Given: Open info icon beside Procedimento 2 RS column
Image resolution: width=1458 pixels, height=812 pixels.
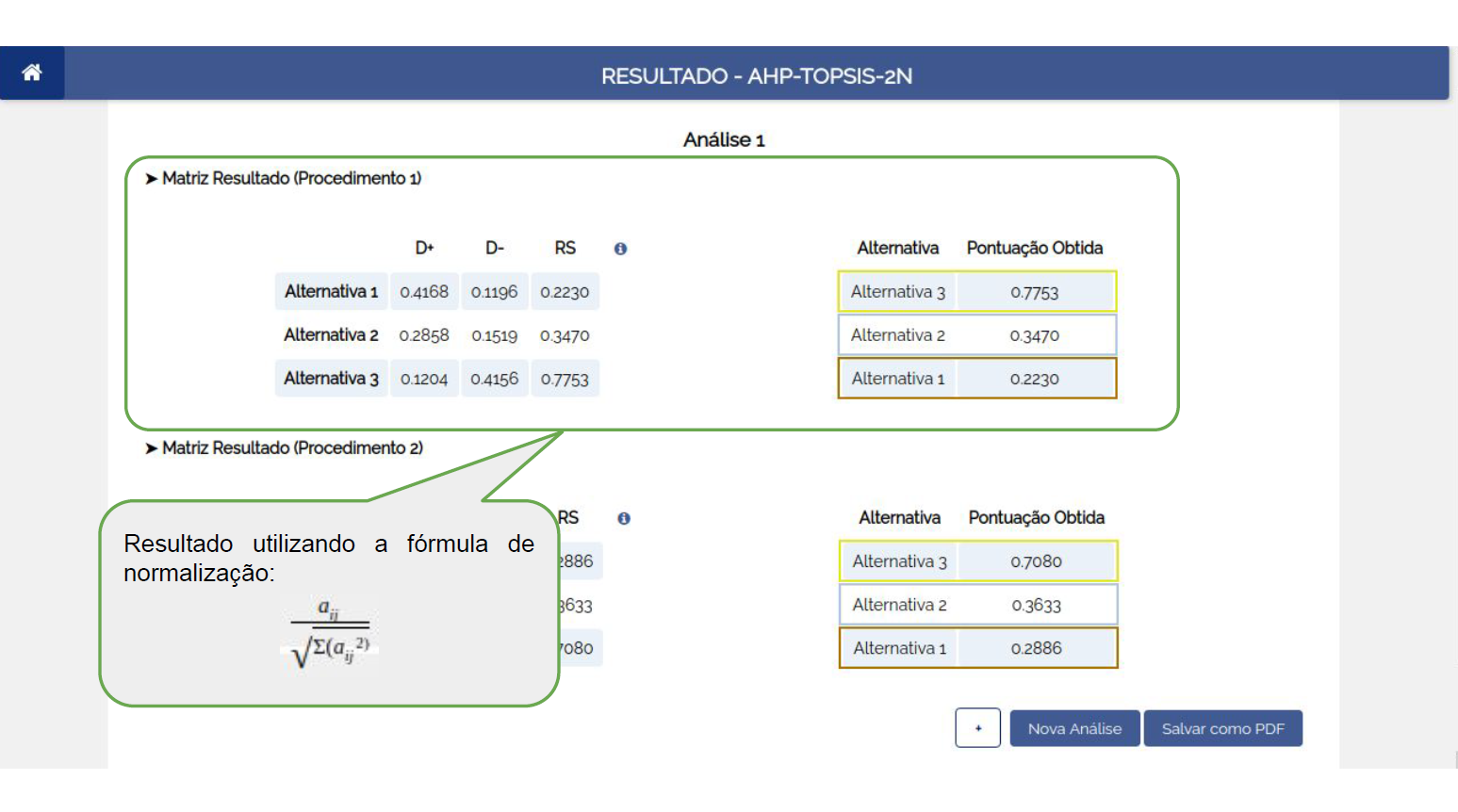Looking at the screenshot, I should (x=624, y=518).
